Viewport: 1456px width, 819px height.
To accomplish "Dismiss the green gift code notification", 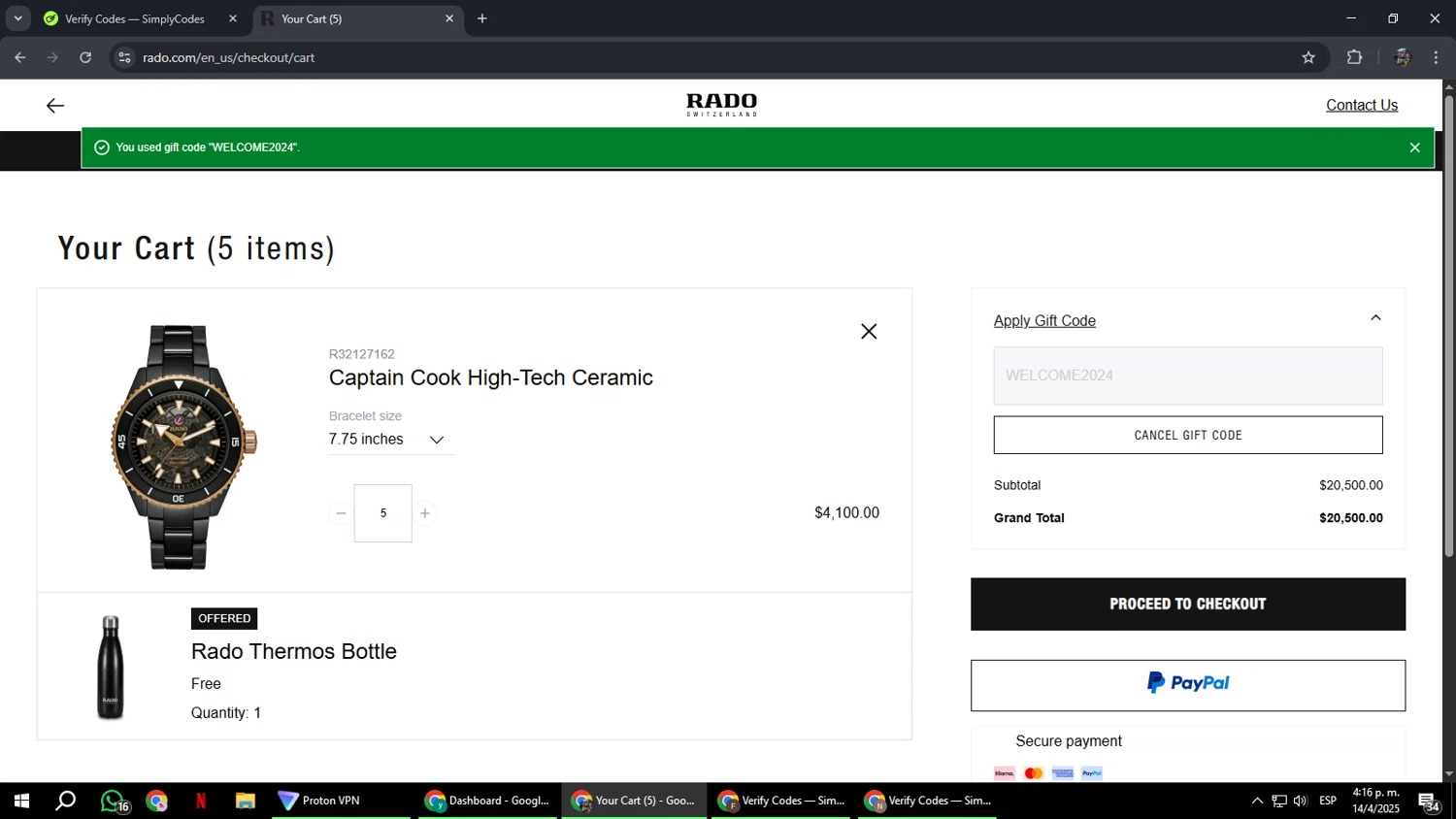I will click(x=1414, y=147).
